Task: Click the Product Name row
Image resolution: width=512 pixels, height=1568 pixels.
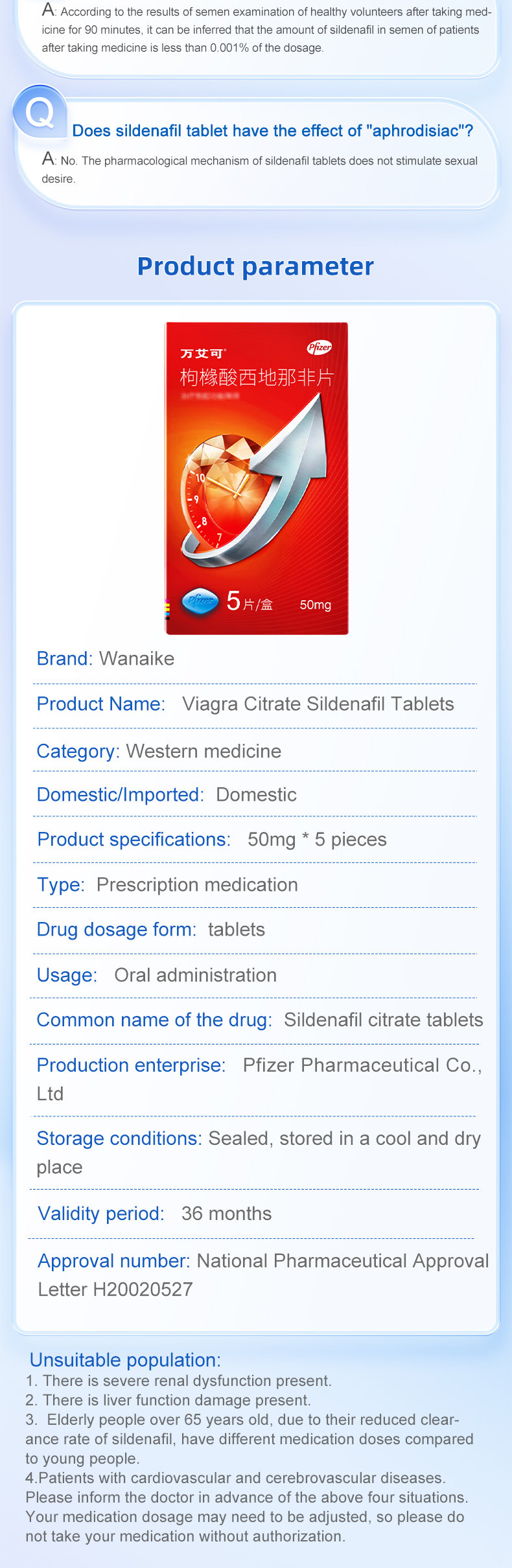Action: [245, 704]
